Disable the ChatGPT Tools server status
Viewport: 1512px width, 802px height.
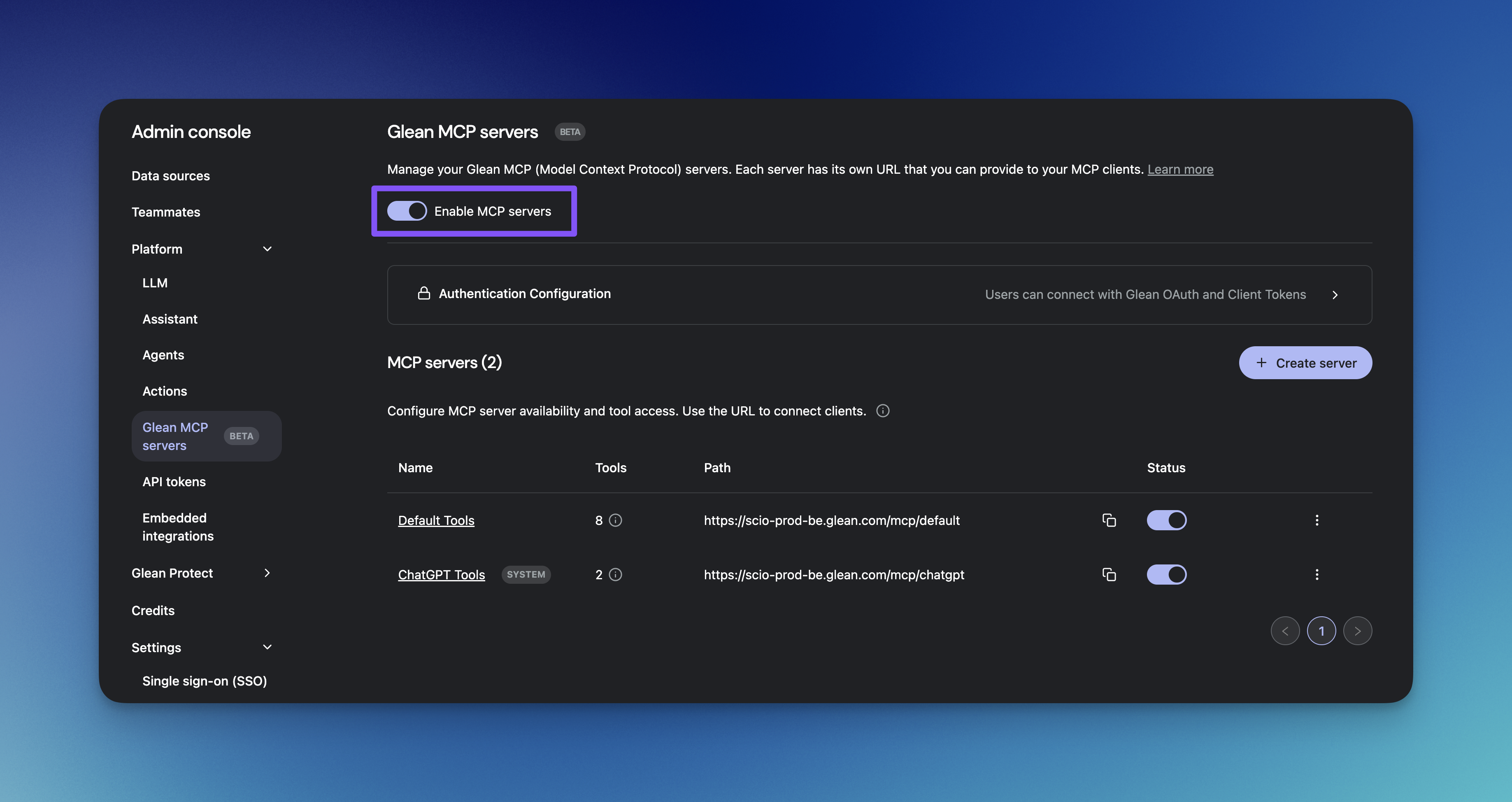click(x=1166, y=574)
